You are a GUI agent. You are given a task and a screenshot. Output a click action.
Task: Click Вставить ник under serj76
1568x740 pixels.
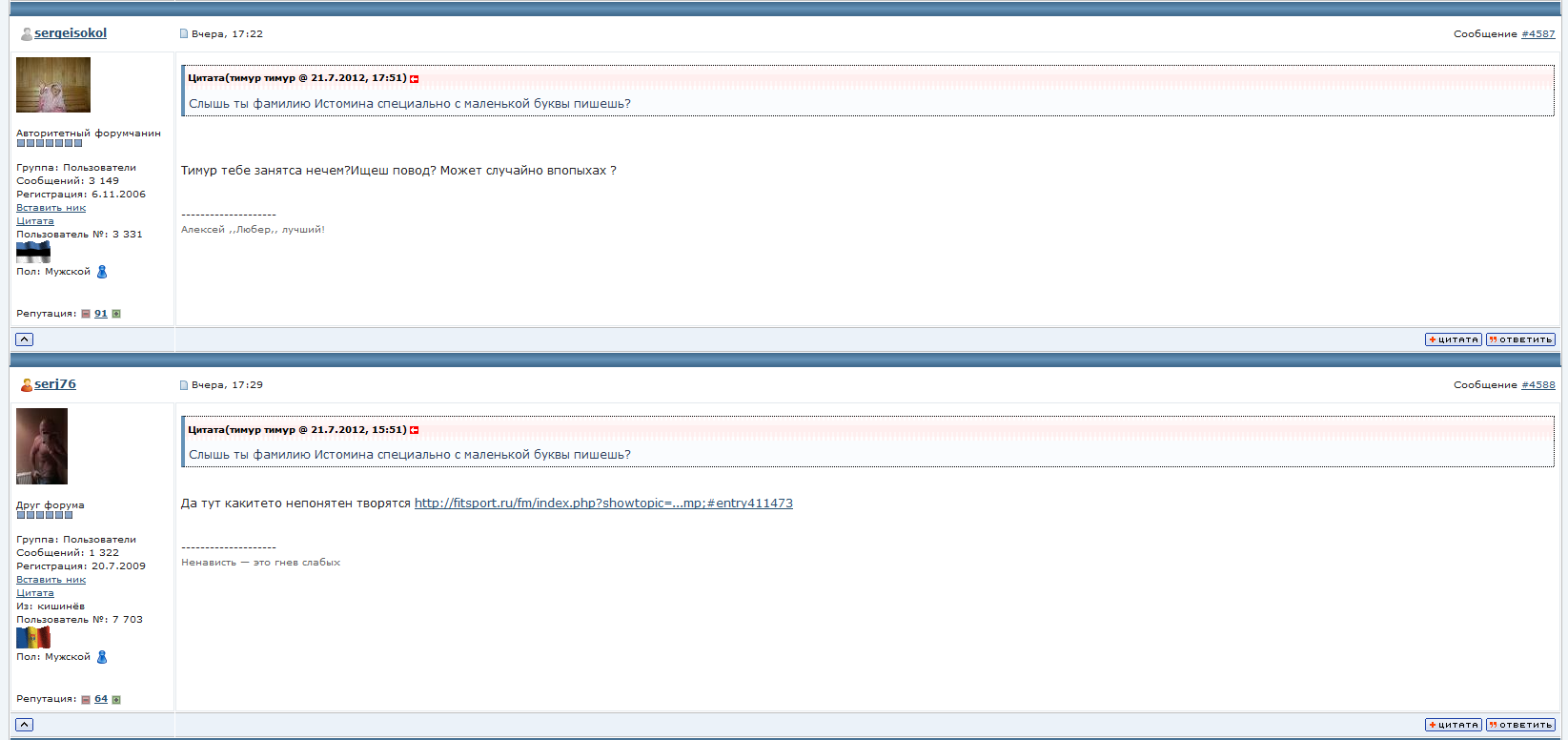point(51,580)
